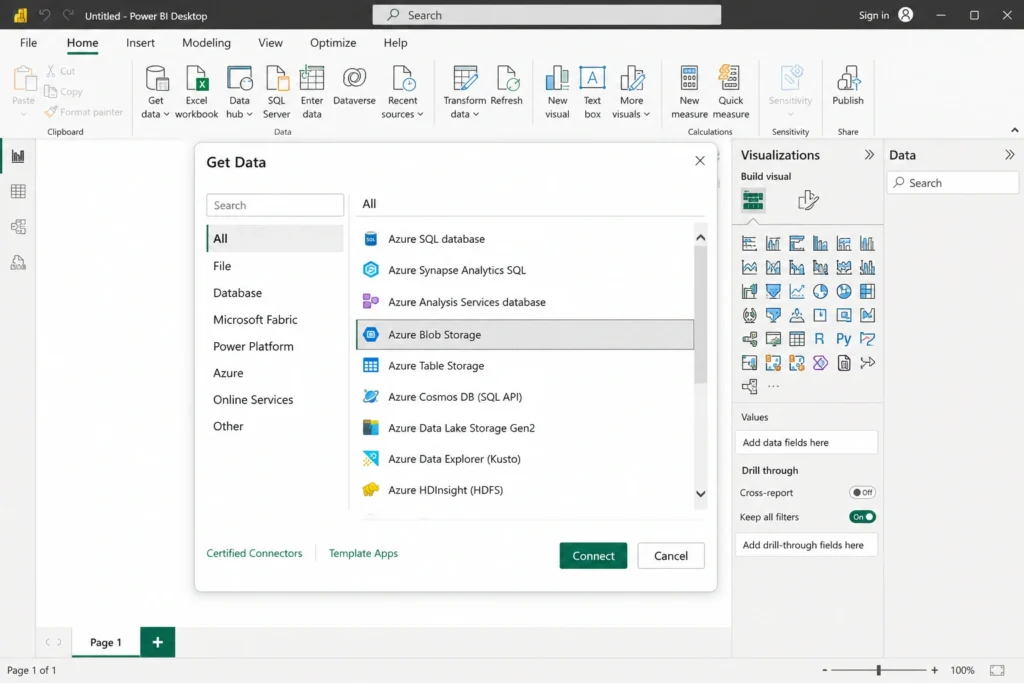Collapse the Data pane
The image size is (1024, 683).
click(1009, 155)
